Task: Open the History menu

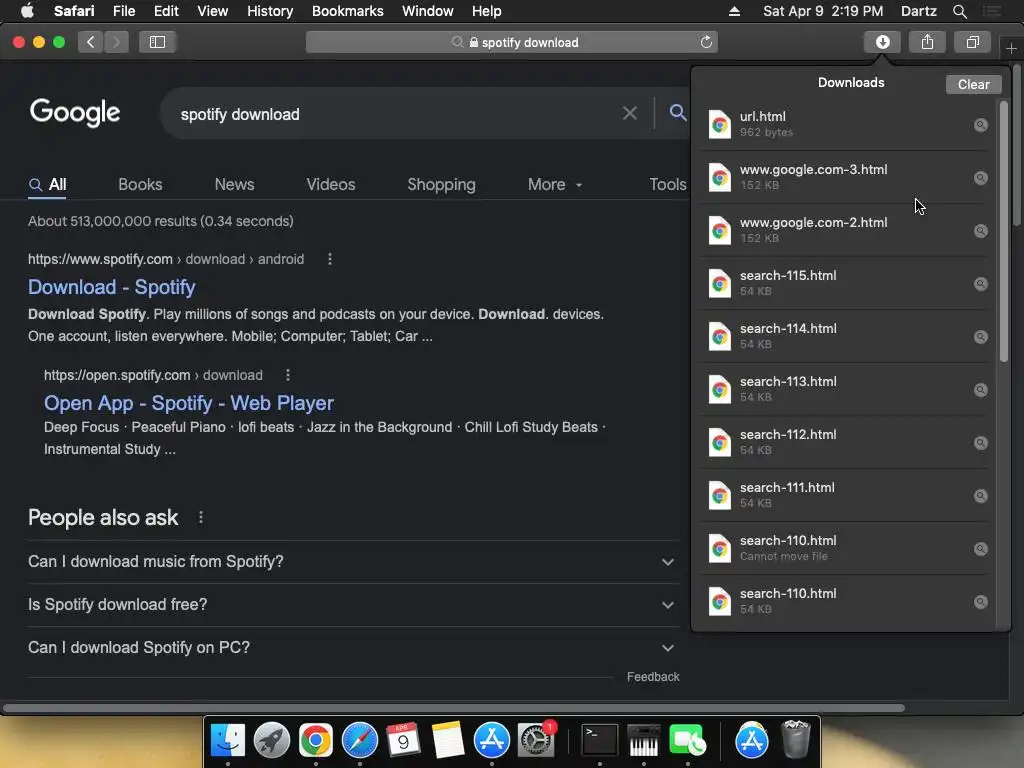Action: (270, 11)
